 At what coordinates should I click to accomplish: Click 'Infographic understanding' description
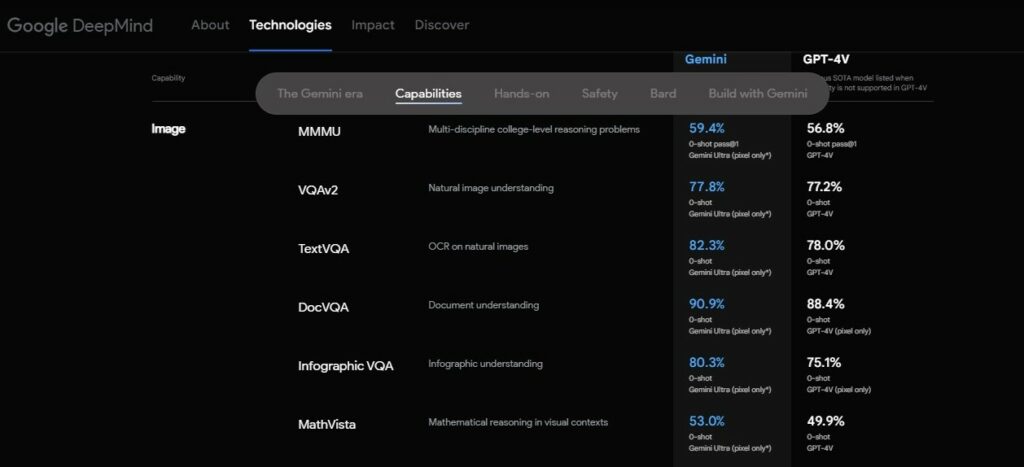click(x=485, y=364)
